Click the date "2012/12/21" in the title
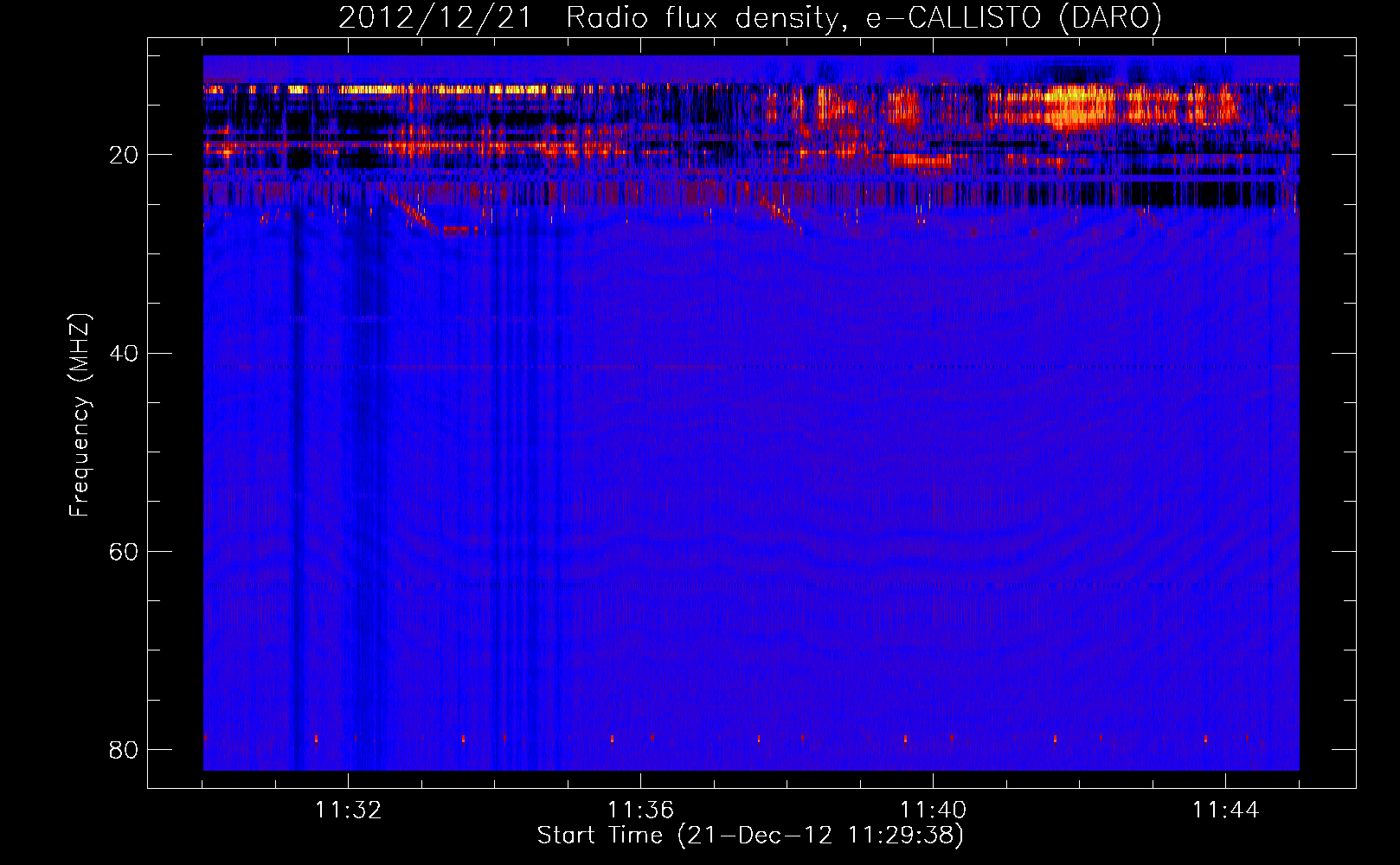 [435, 18]
